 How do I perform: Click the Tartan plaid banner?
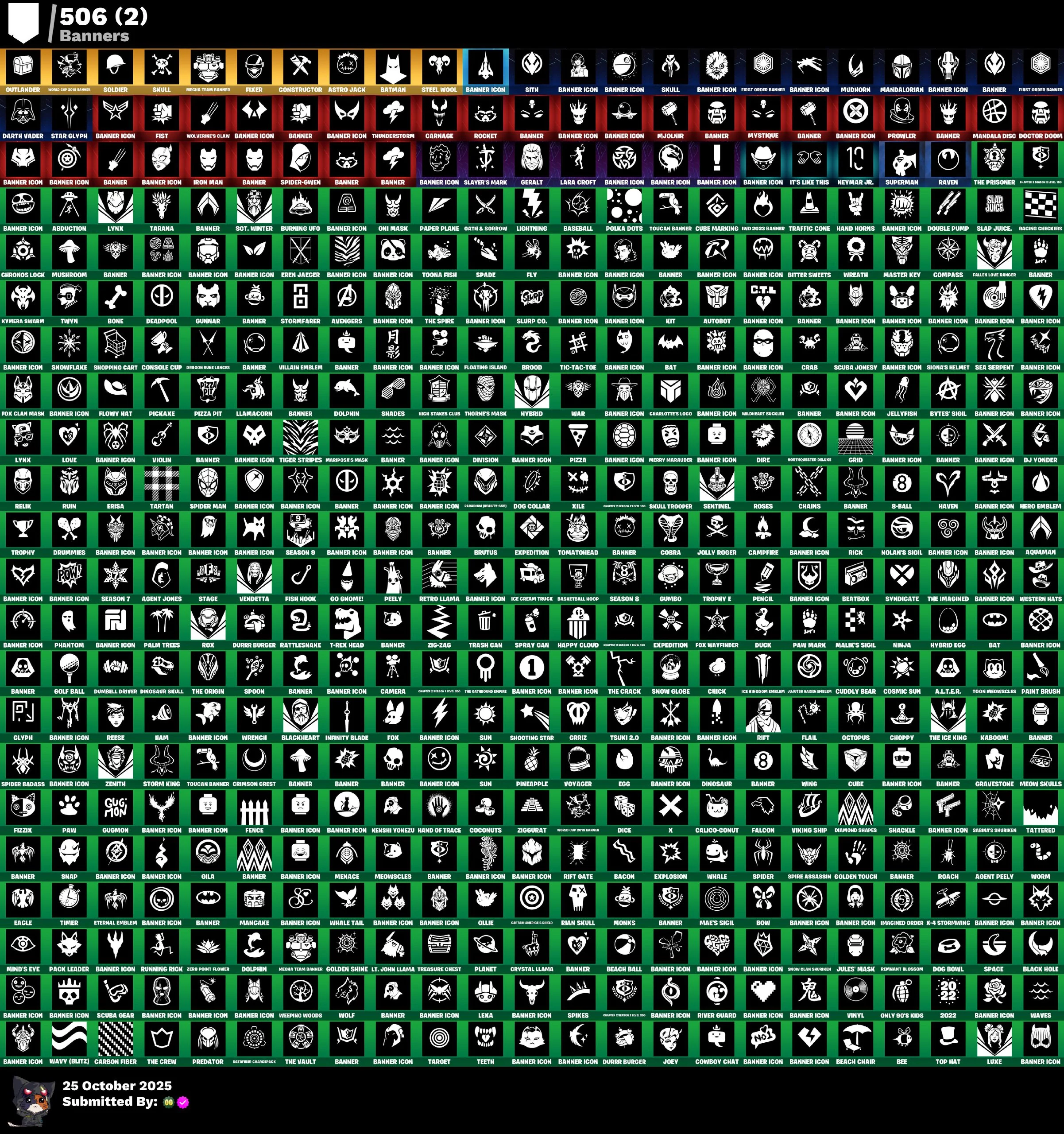pos(161,482)
